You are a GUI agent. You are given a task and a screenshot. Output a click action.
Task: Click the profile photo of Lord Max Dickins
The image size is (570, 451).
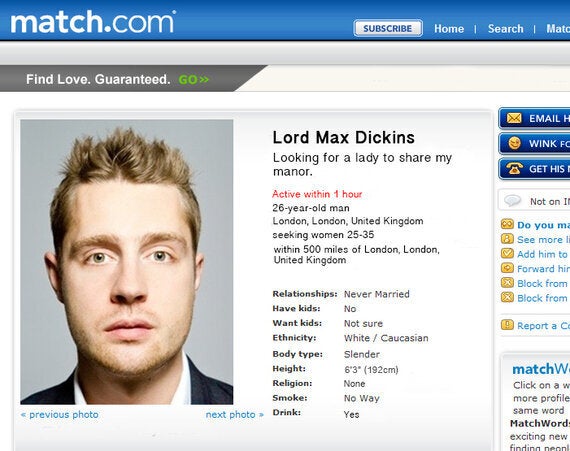(127, 262)
